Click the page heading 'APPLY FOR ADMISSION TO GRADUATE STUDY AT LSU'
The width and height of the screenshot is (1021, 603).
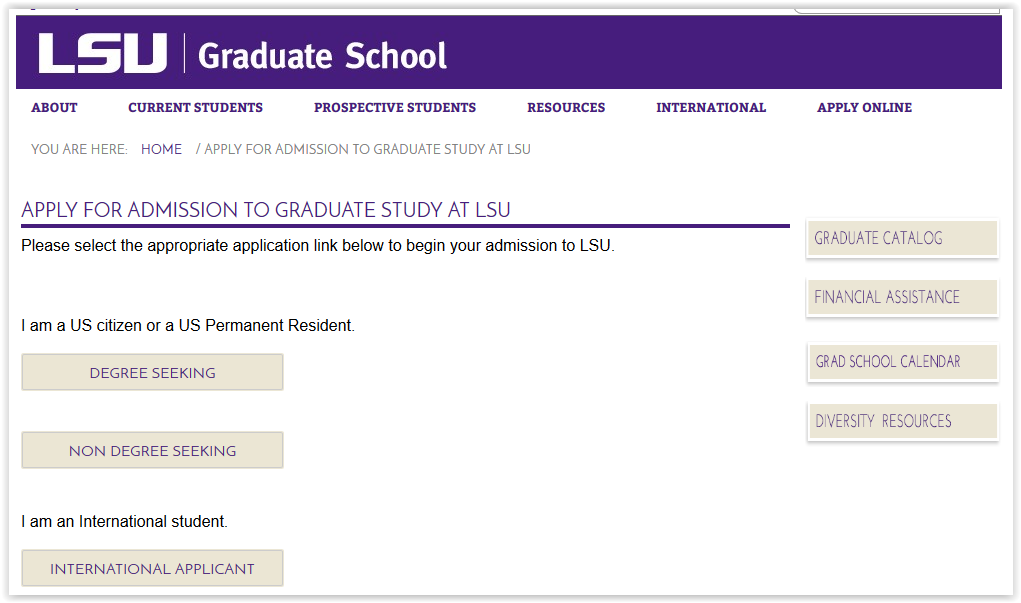[x=266, y=210]
